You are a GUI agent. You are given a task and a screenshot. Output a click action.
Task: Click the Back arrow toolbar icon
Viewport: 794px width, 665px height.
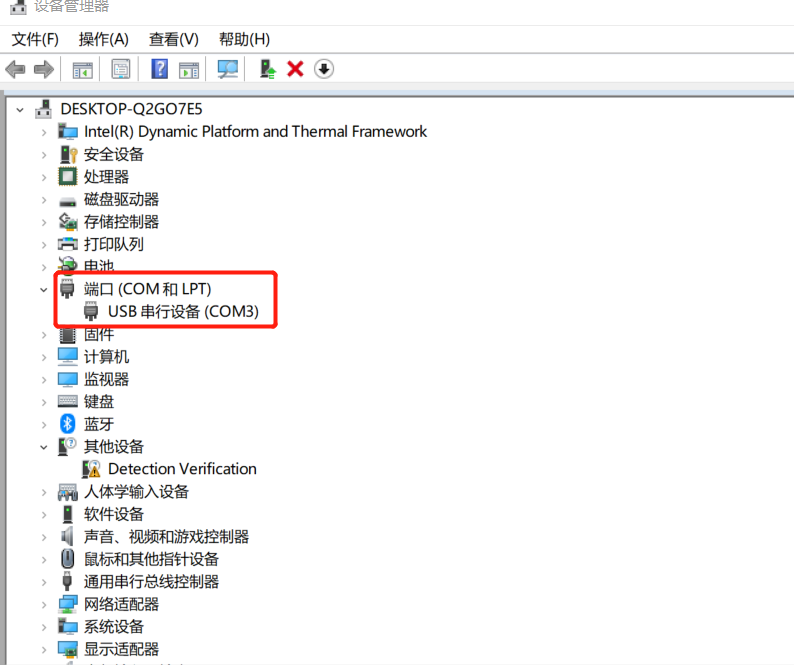point(15,69)
